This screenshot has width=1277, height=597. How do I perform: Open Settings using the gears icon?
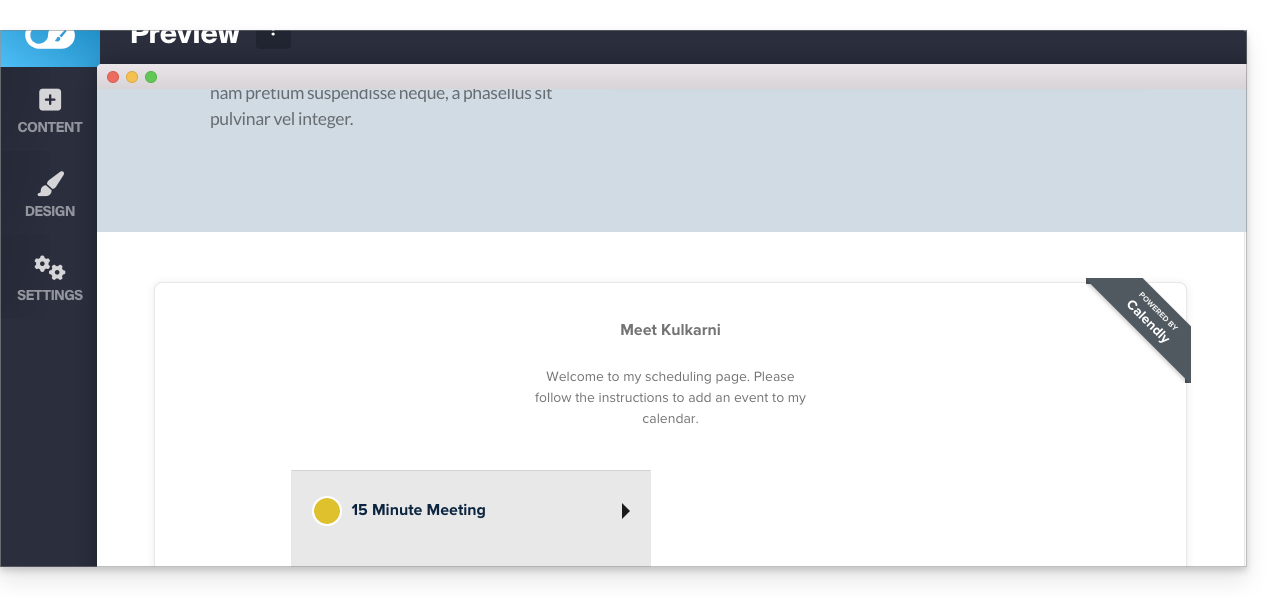[x=50, y=268]
